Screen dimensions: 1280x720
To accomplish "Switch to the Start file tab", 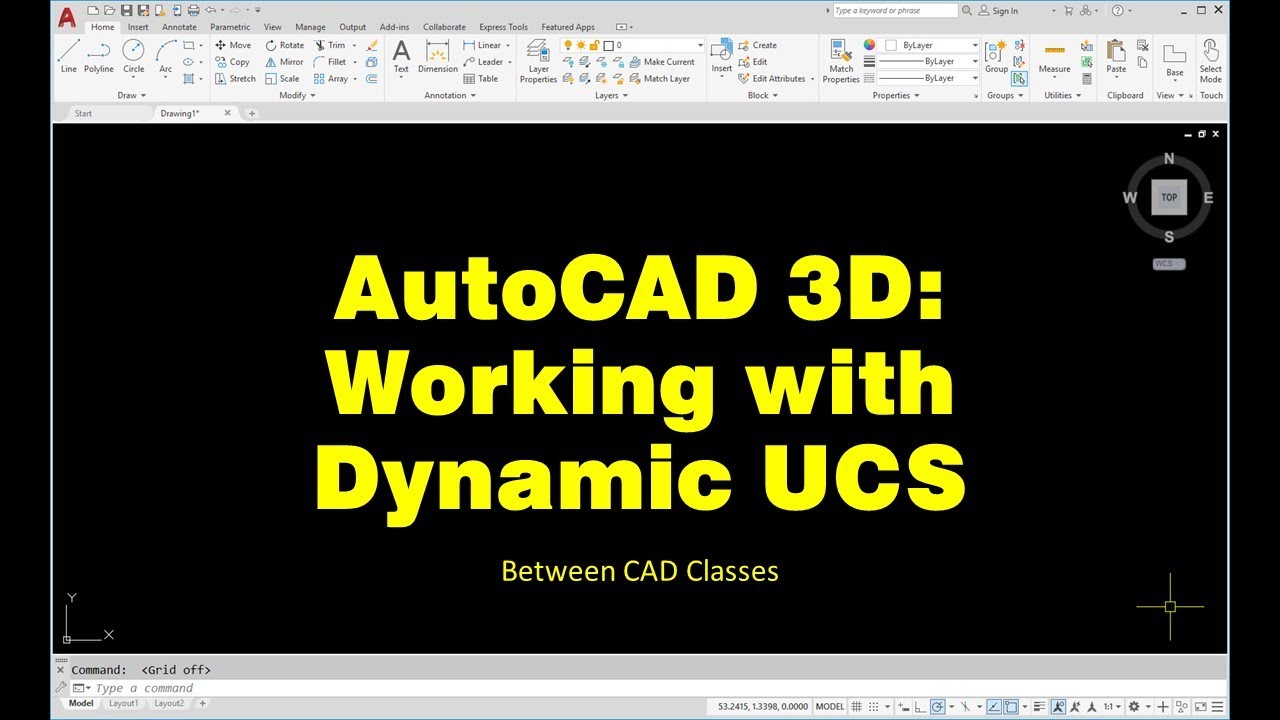I will tap(84, 113).
